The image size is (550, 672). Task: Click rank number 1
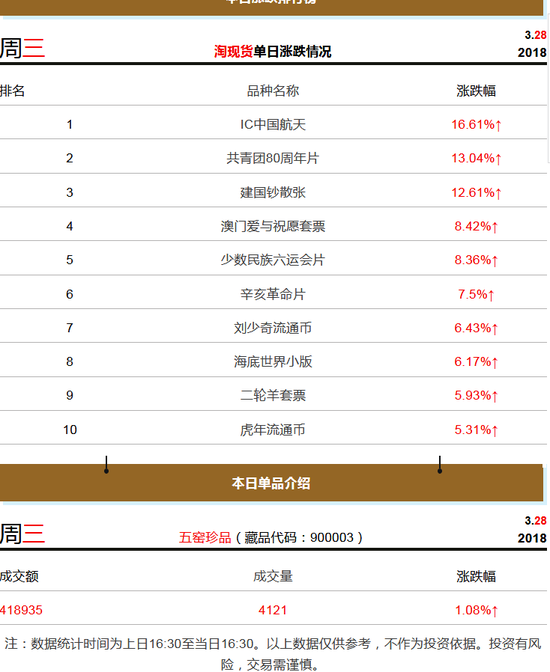tap(69, 125)
